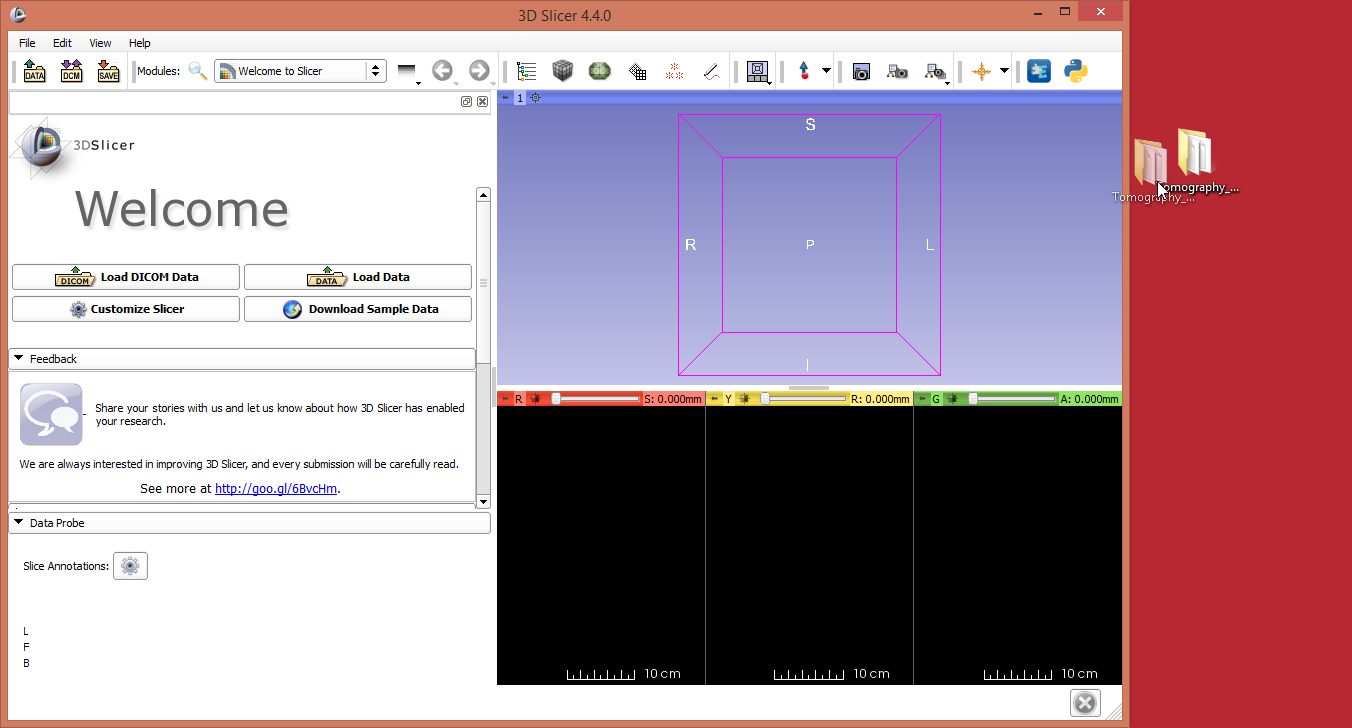Adjust the Red slice offset slider
This screenshot has width=1352, height=728.
tap(596, 399)
